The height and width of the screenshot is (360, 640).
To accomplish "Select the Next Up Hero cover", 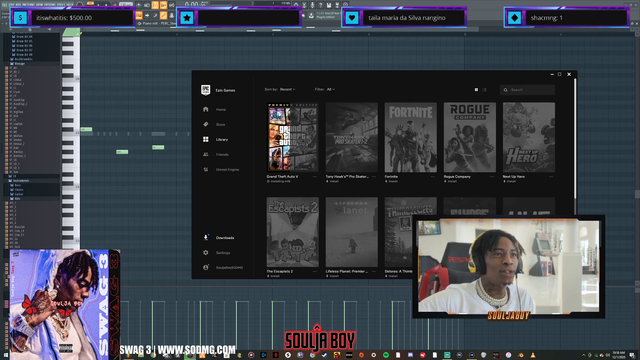I will tap(529, 137).
